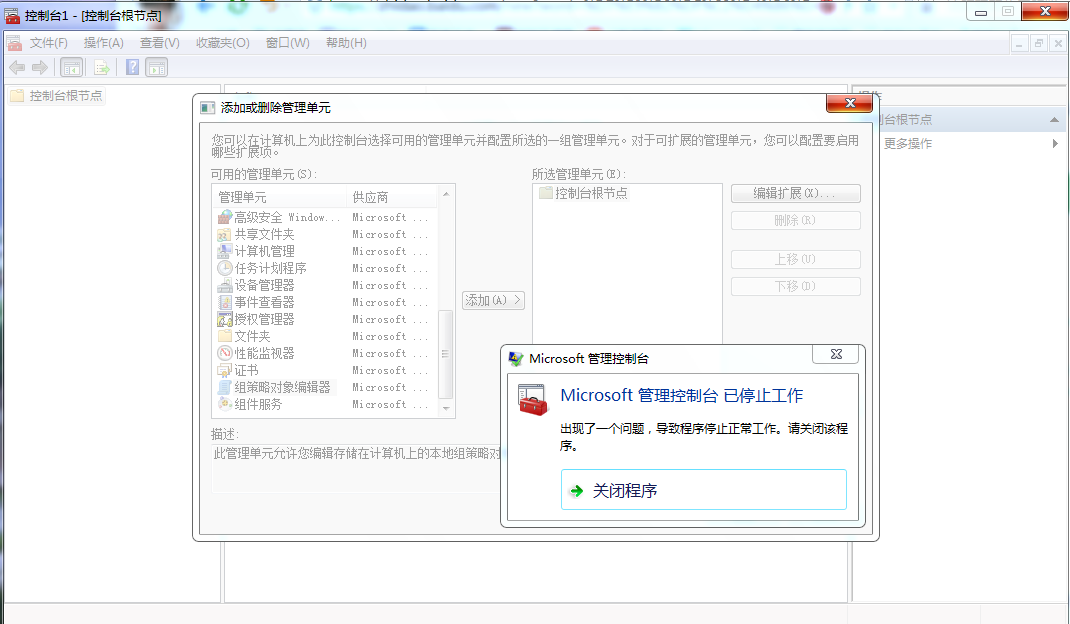Image resolution: width=1070 pixels, height=624 pixels.
Task: Open 查看(V) menu
Action: click(160, 43)
